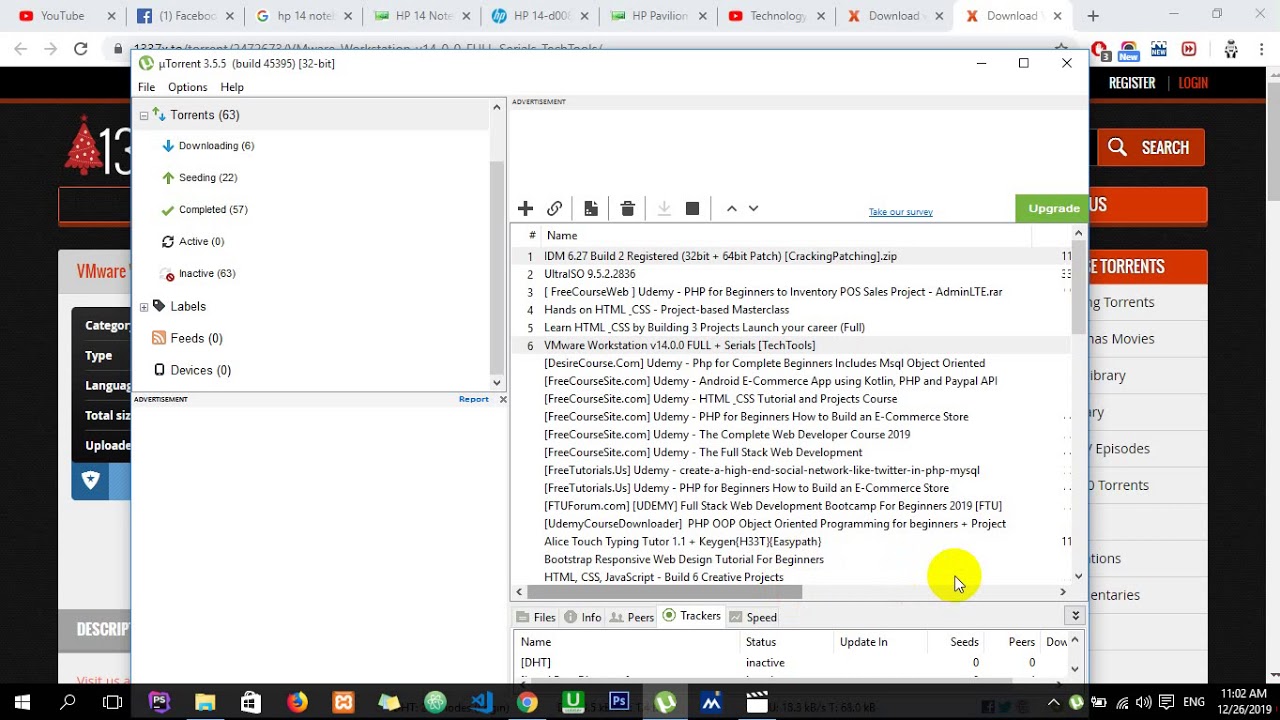Viewport: 1280px width, 720px height.
Task: Select Bootstrap Responsive Web Design Tutorial torrent
Action: point(684,560)
